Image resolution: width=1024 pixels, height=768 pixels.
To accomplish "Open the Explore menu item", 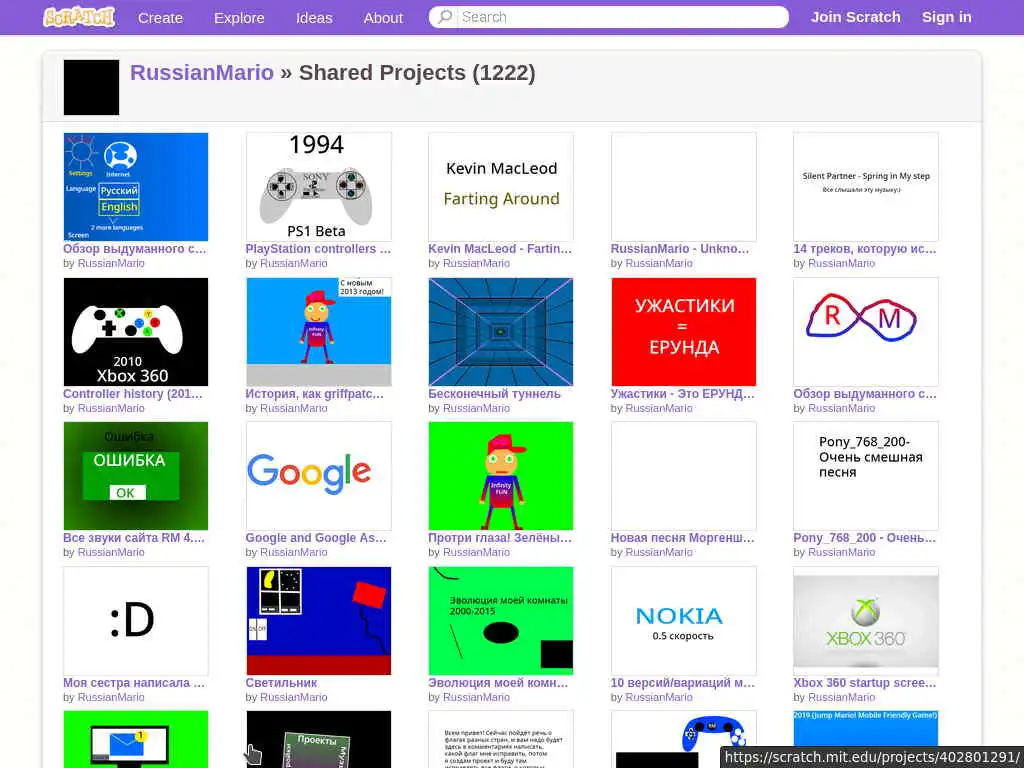I will 239,18.
